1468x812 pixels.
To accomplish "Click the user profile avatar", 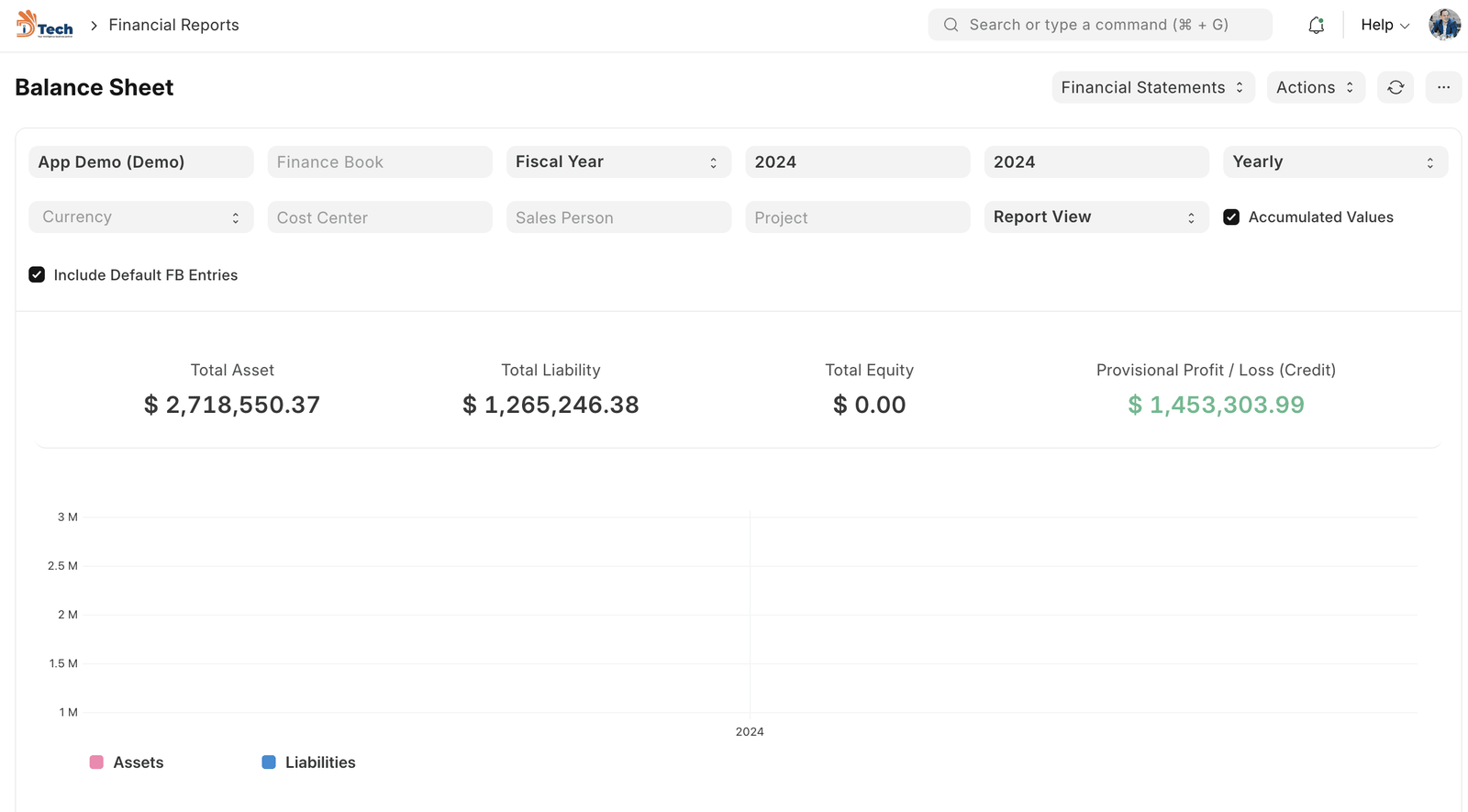I will 1444,25.
